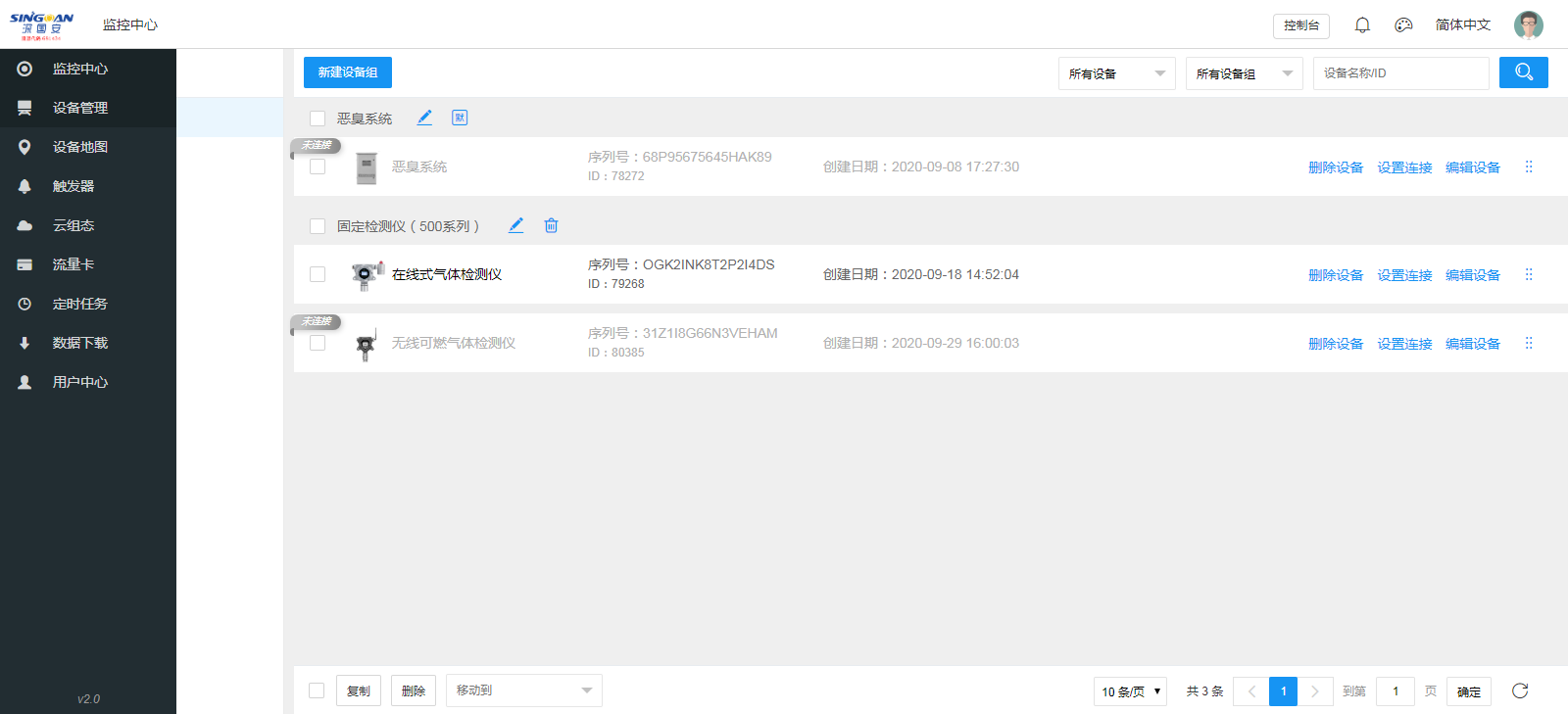Screen dimensions: 1568x714
Task: Click the user avatar in header
Action: (x=1528, y=25)
